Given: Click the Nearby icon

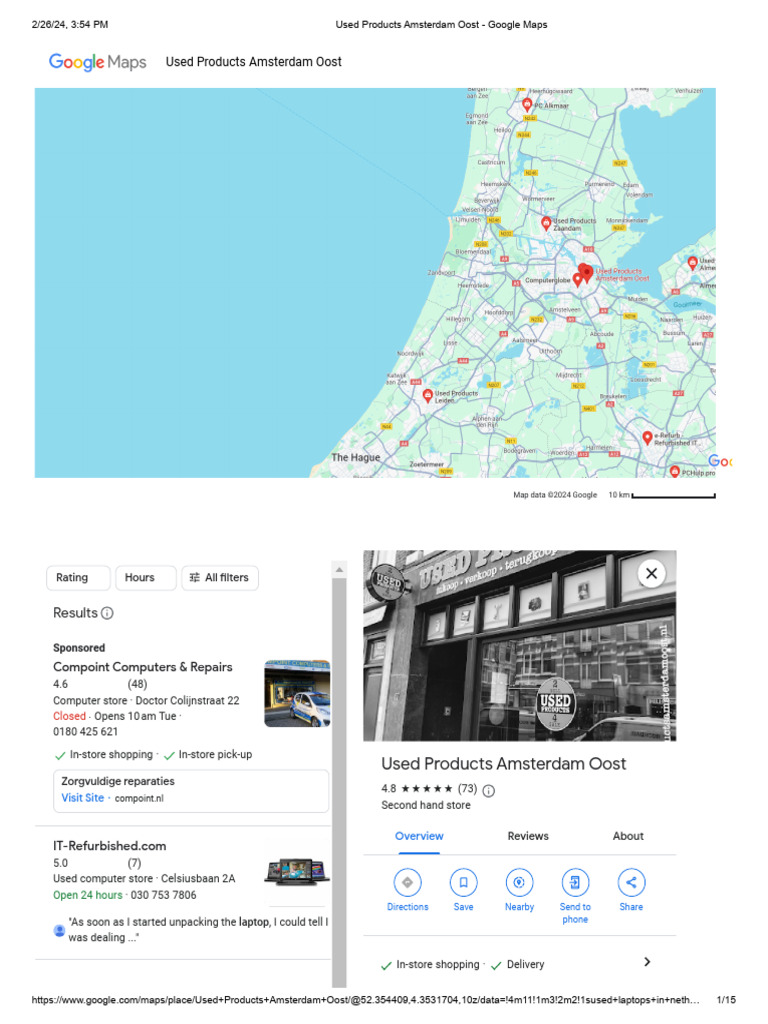Looking at the screenshot, I should click(x=519, y=882).
